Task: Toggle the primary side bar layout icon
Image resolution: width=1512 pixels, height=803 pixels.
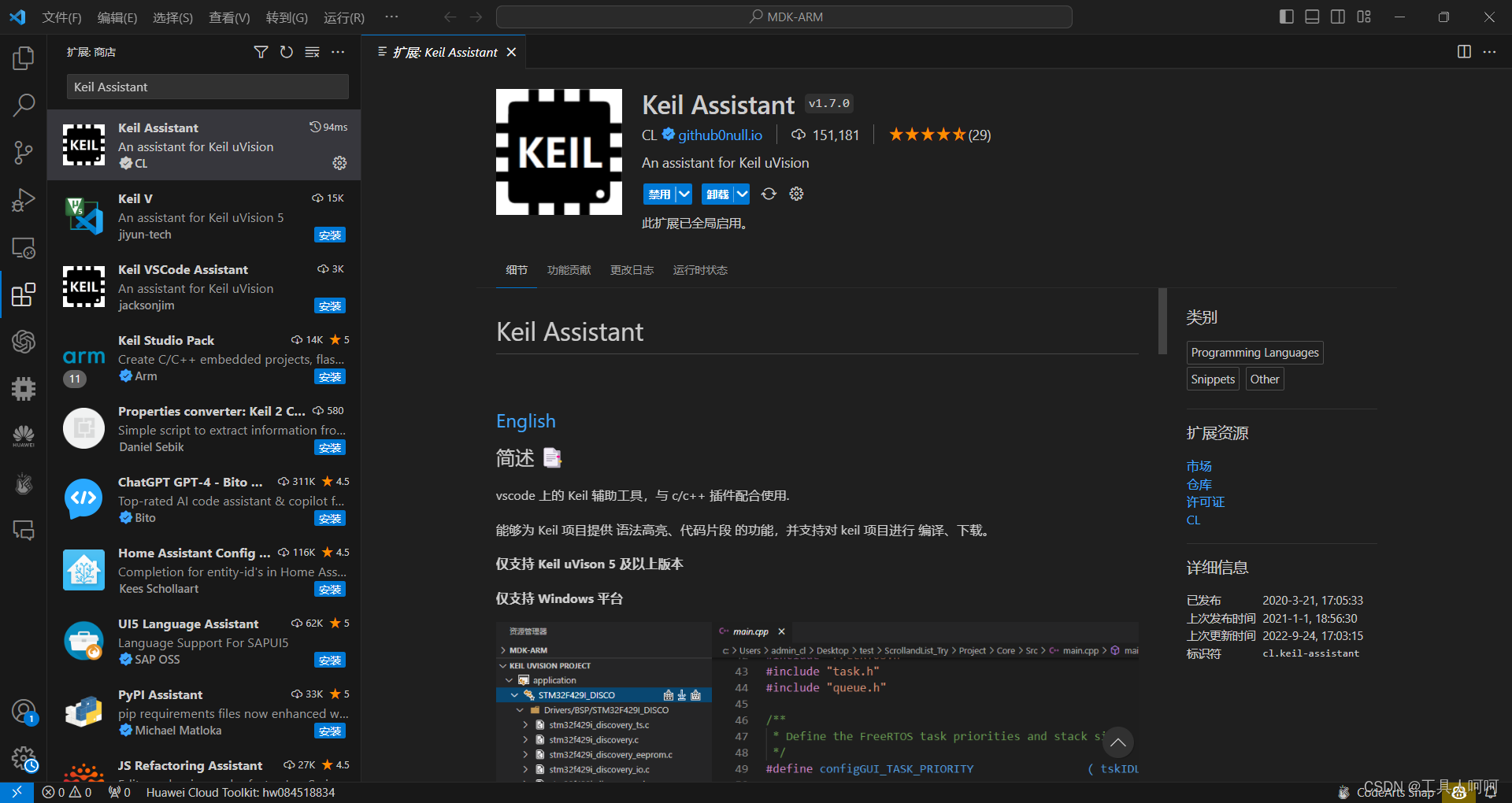Action: [x=1287, y=17]
